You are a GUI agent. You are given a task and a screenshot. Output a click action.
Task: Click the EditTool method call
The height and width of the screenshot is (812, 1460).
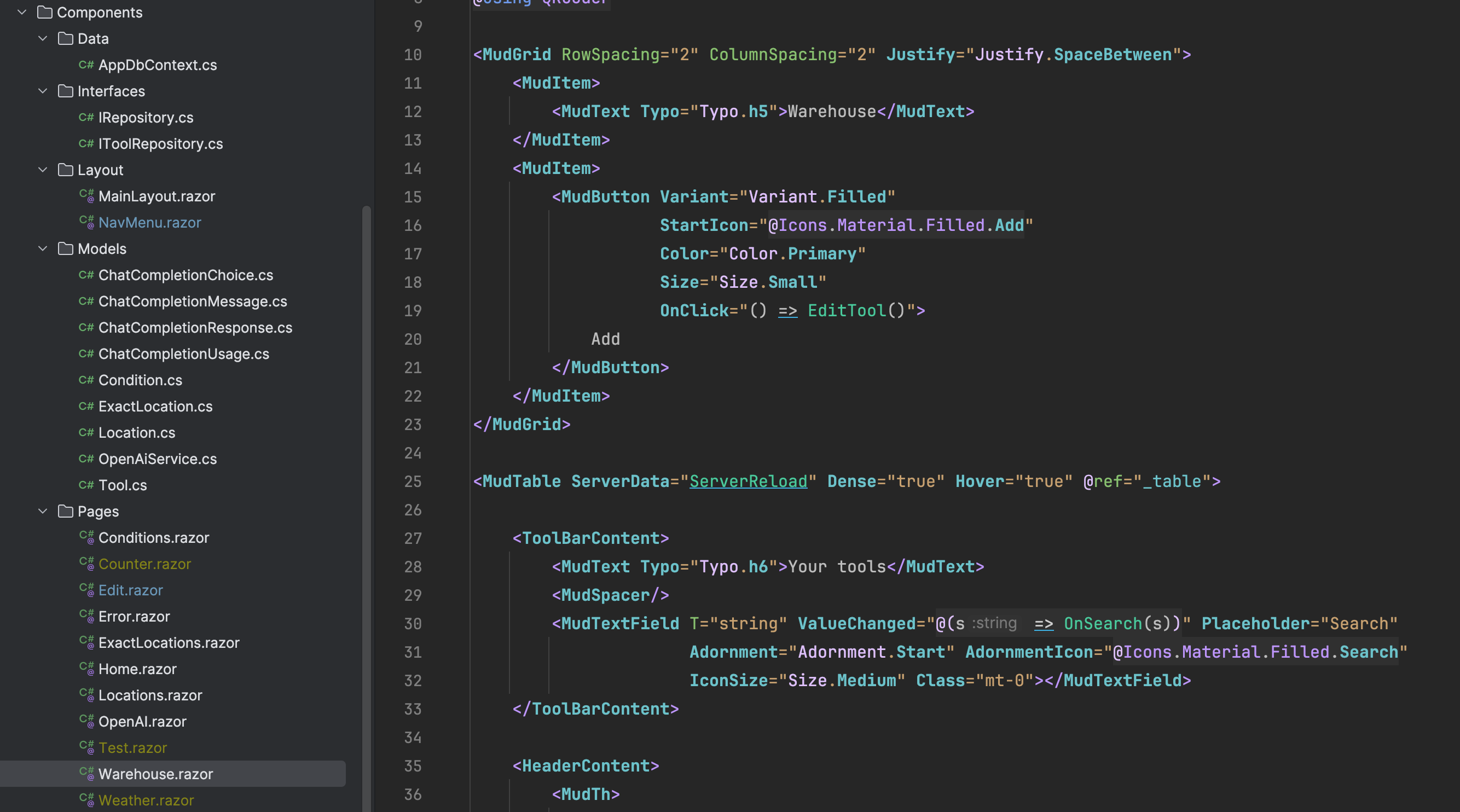(846, 311)
